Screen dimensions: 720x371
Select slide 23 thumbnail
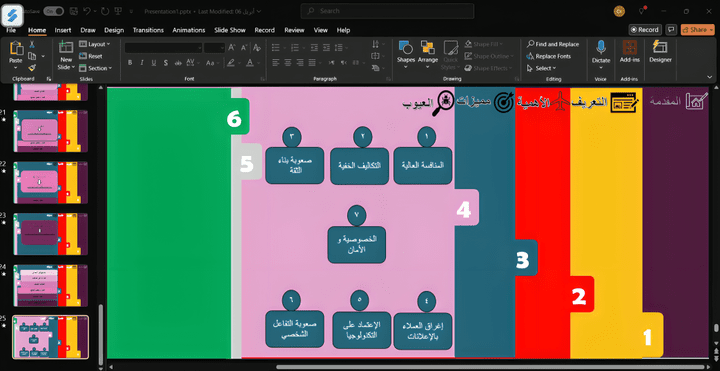coord(51,233)
